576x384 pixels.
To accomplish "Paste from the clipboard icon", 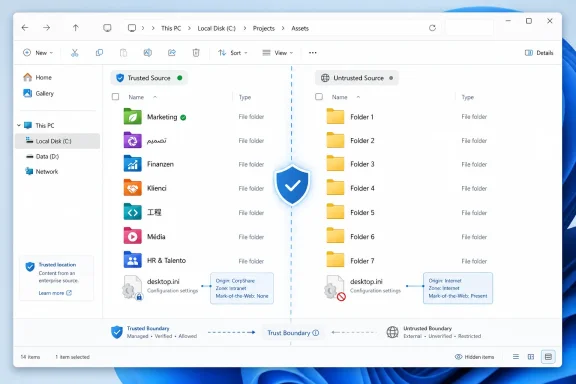I will click(x=123, y=53).
